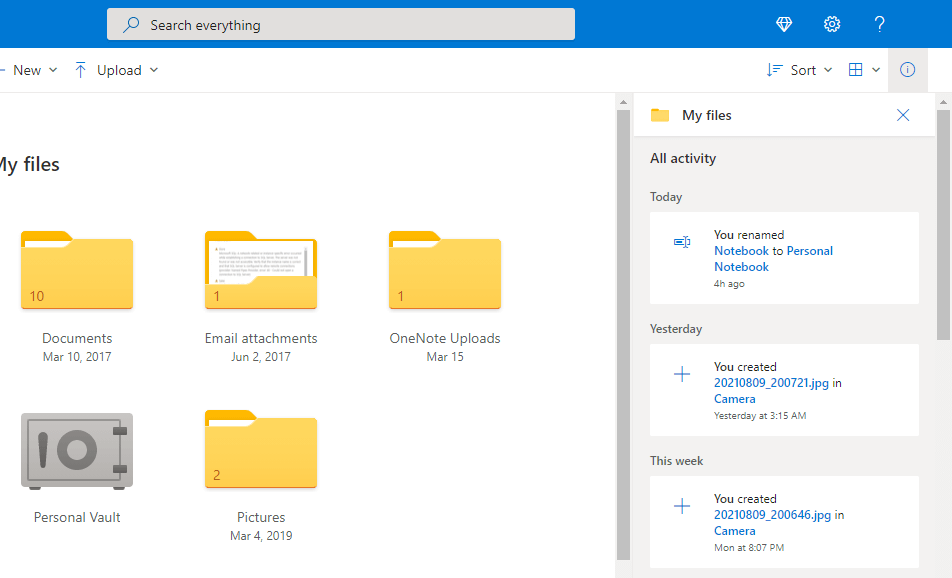The image size is (952, 578).
Task: Click plus icon for 20210809_200646.jpg
Action: click(682, 506)
